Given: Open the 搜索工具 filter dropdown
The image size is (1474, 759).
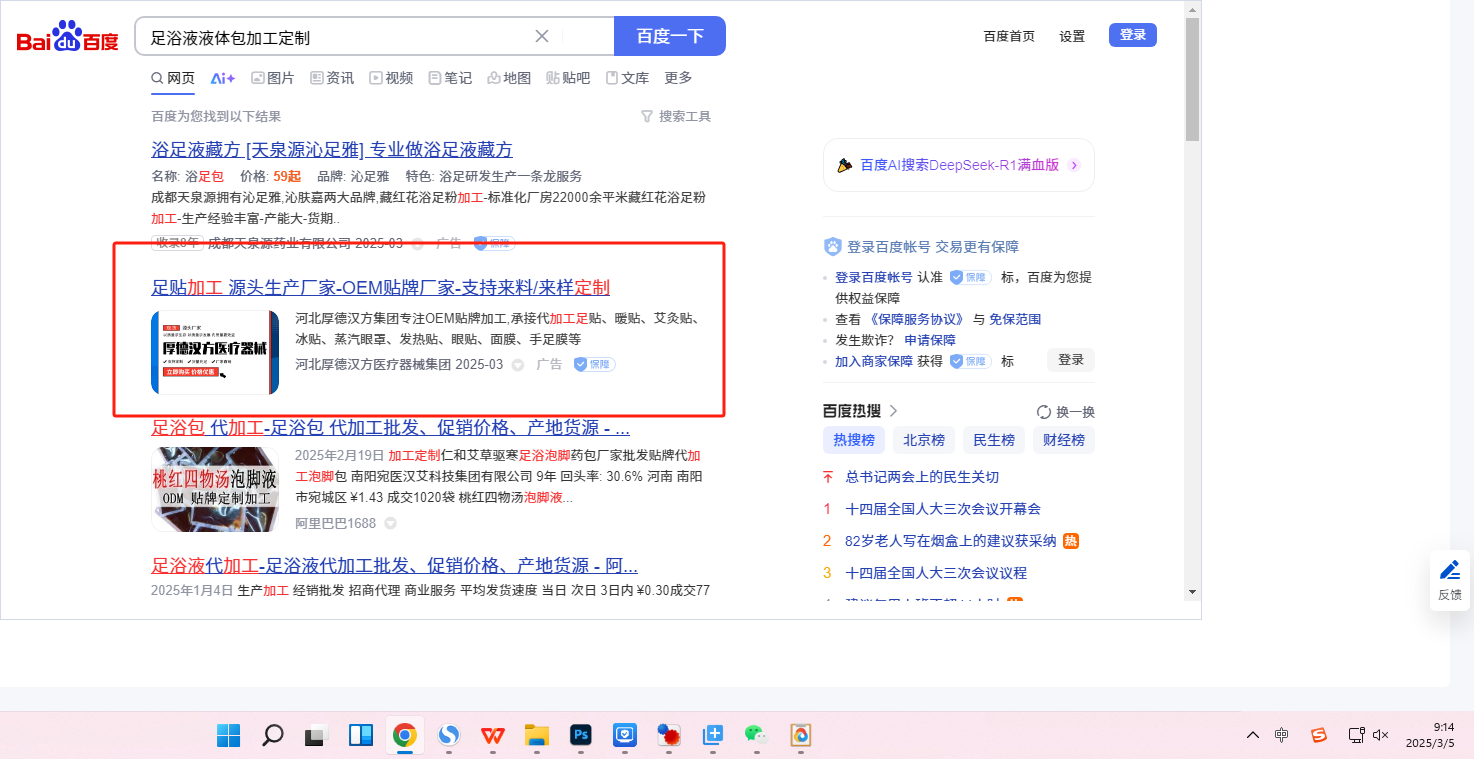Looking at the screenshot, I should (676, 117).
